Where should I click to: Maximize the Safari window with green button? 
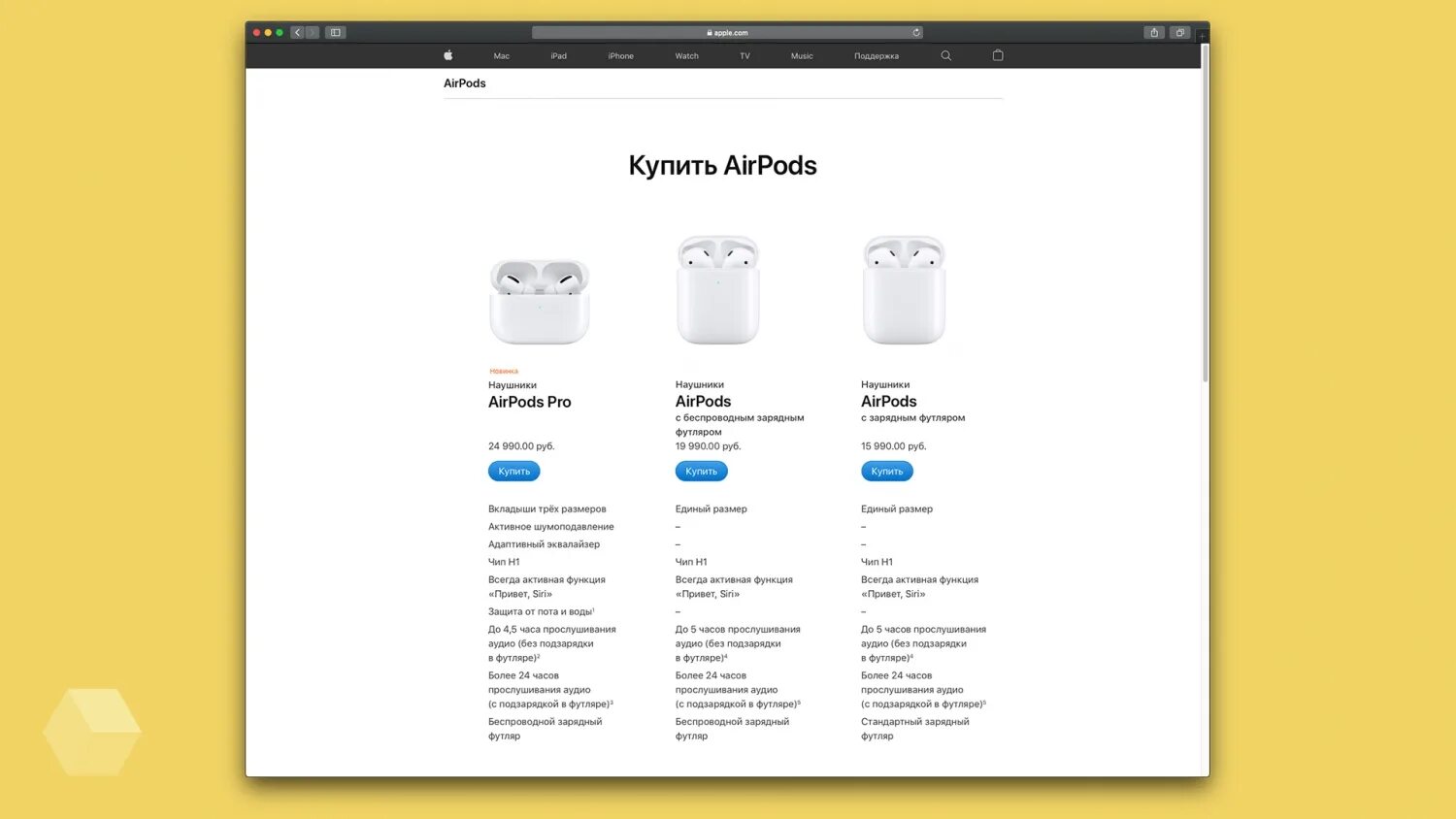tap(280, 32)
